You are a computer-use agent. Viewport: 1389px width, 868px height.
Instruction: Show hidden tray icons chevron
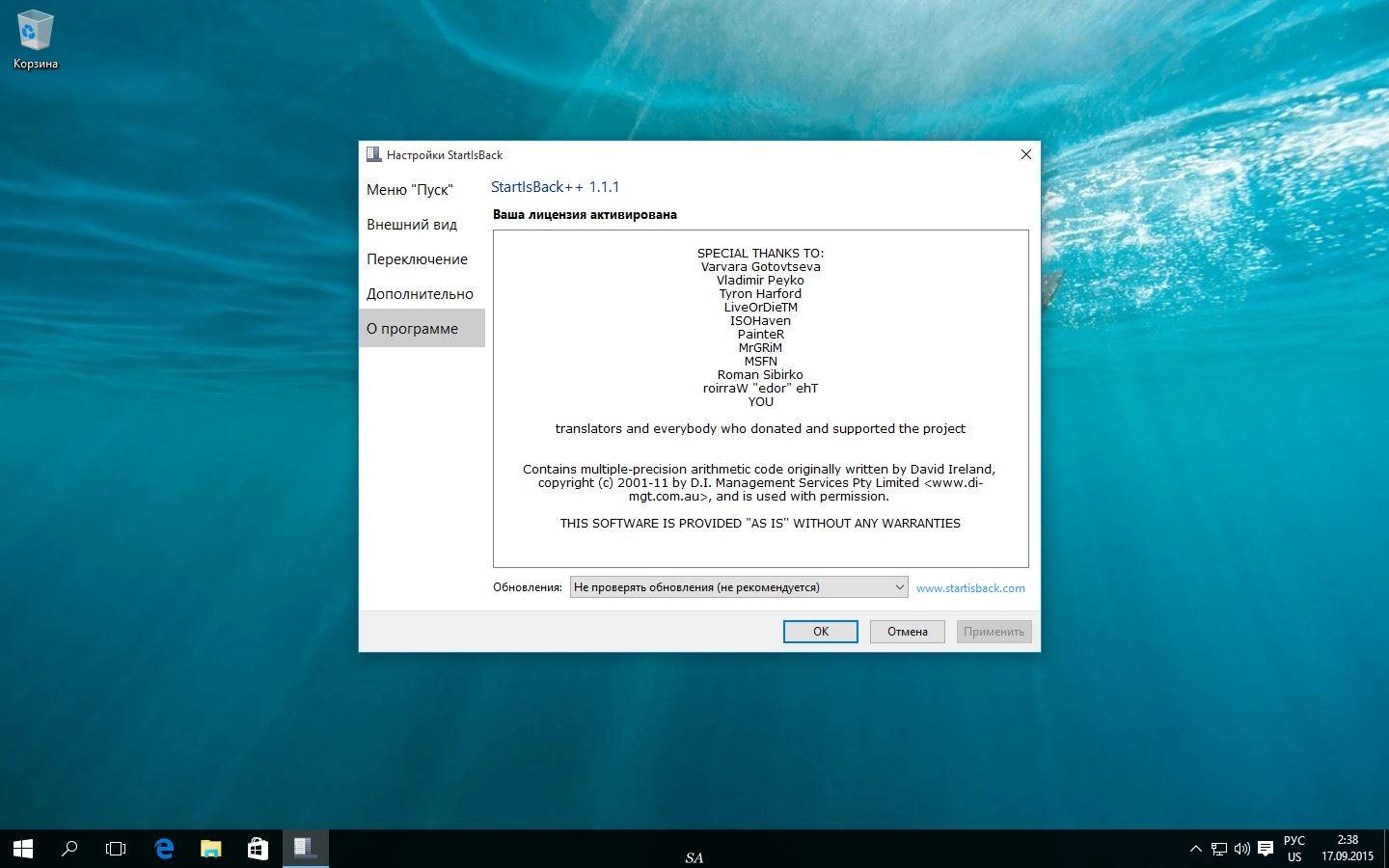1196,849
